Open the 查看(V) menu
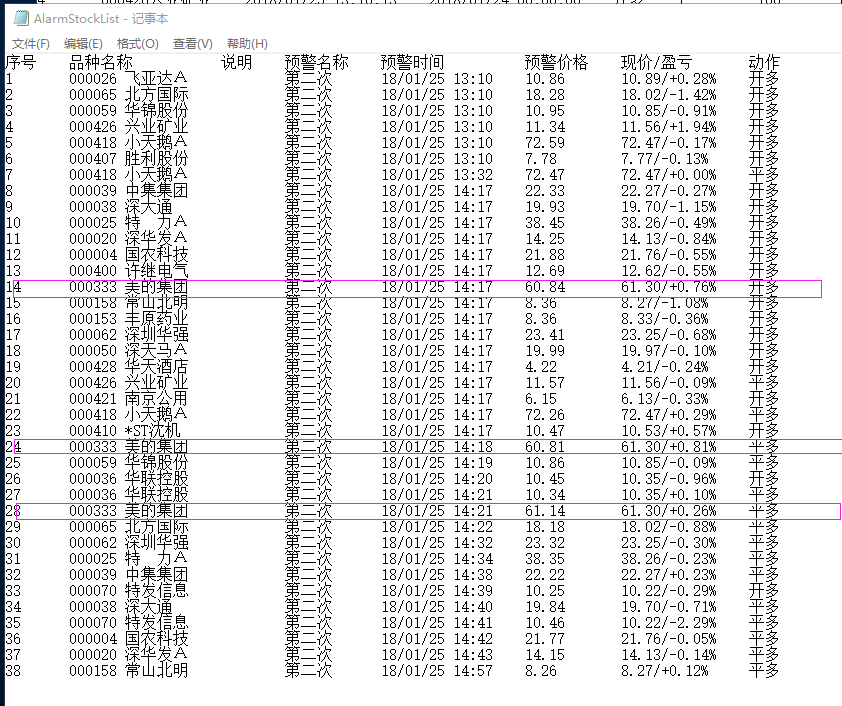This screenshot has height=706, width=842. click(193, 44)
